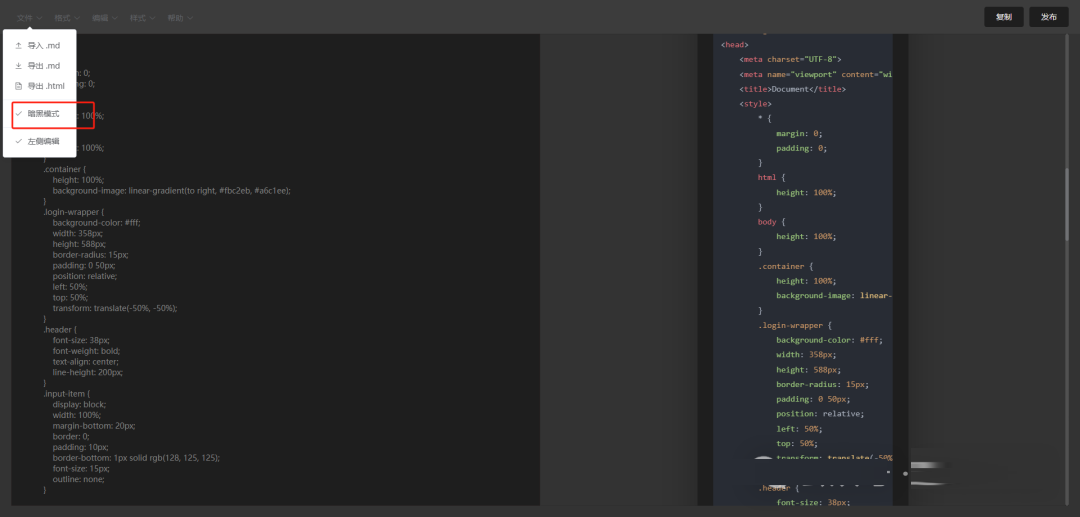Expand the 样式 menu chevron arrow
Screen dimensions: 1080x517
click(x=153, y=18)
